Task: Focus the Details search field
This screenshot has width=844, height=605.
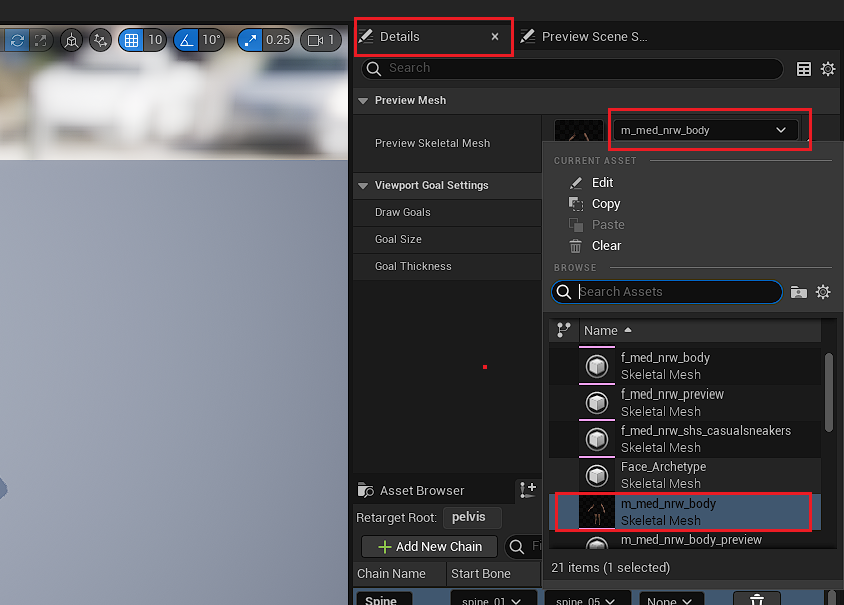Action: coord(572,68)
